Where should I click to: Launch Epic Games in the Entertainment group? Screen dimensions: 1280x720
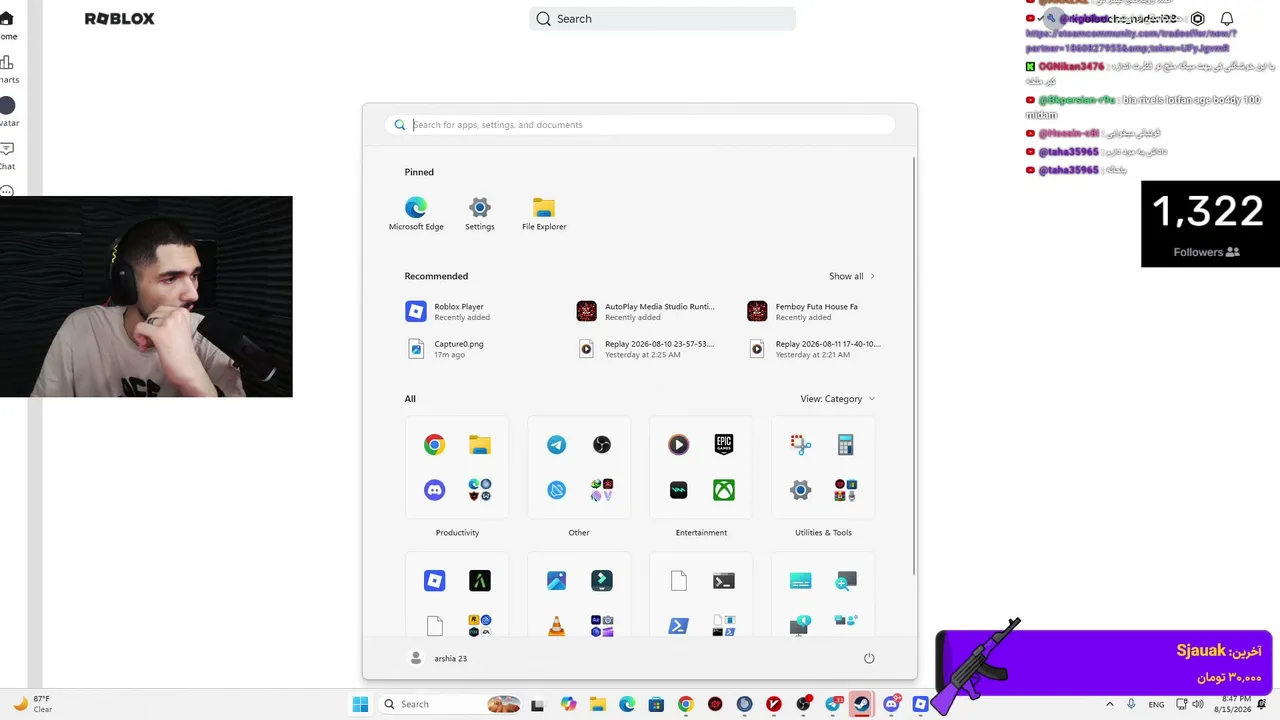pos(724,445)
